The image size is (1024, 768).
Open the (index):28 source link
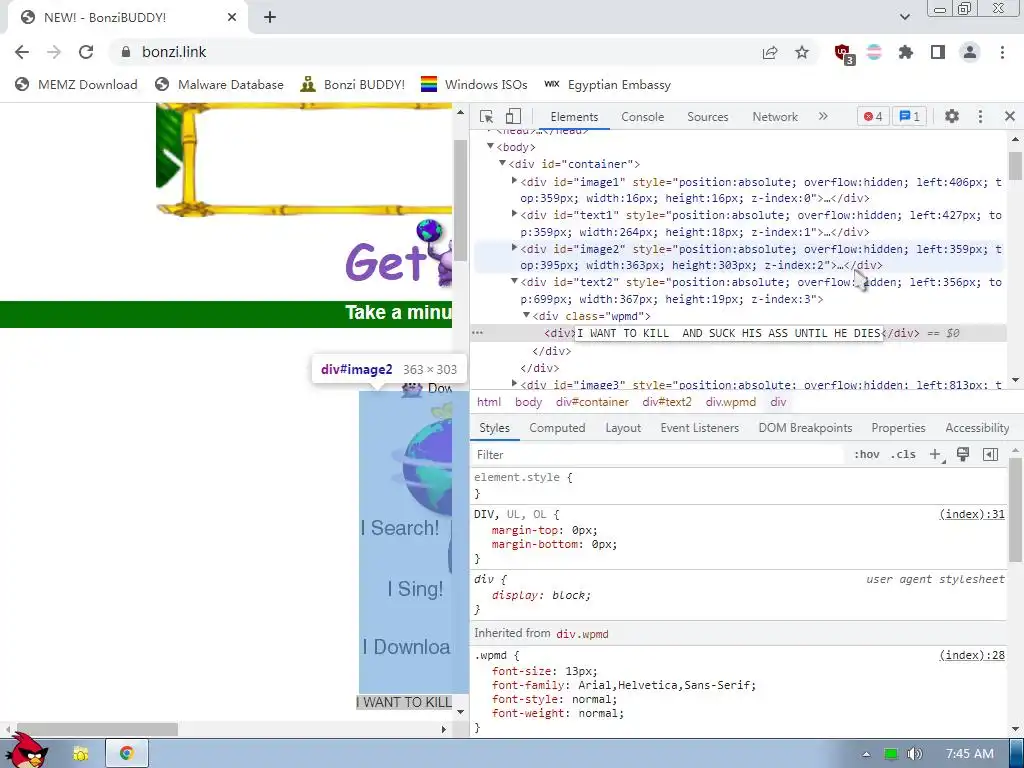coord(972,655)
